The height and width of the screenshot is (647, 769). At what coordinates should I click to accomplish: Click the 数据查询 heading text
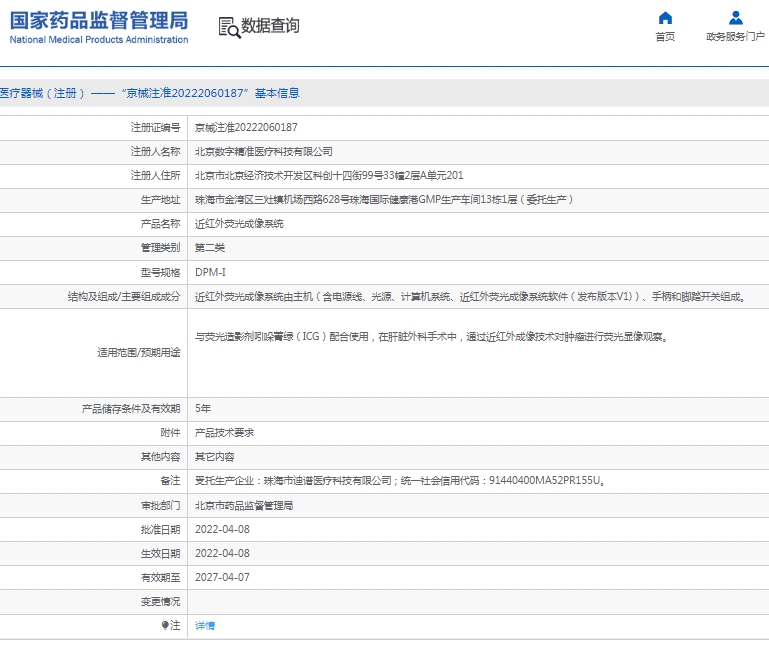tap(270, 26)
